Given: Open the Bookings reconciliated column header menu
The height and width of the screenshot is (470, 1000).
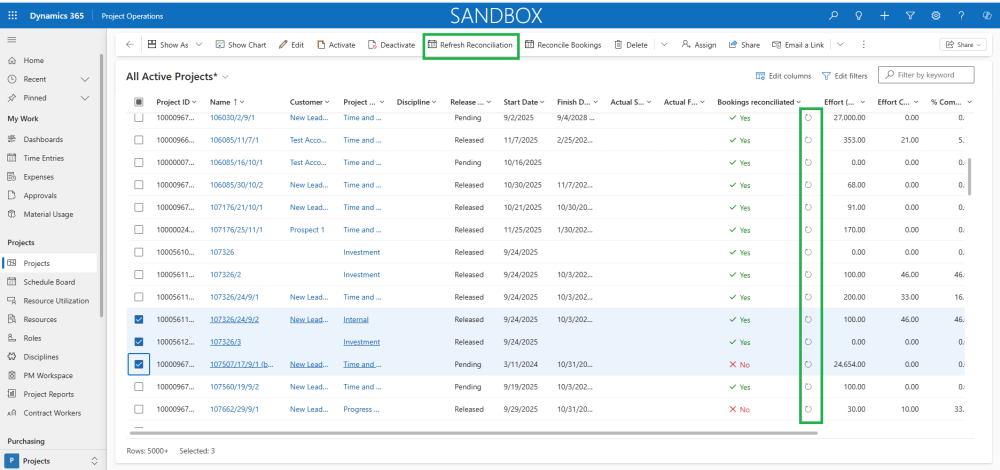Looking at the screenshot, I should (x=759, y=102).
